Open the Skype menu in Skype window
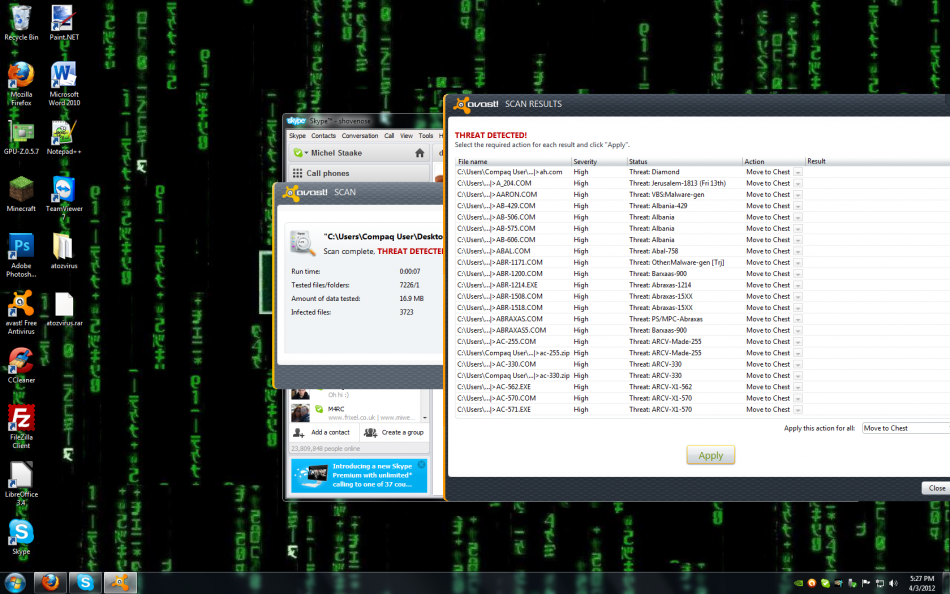Image resolution: width=950 pixels, height=594 pixels. (x=297, y=136)
